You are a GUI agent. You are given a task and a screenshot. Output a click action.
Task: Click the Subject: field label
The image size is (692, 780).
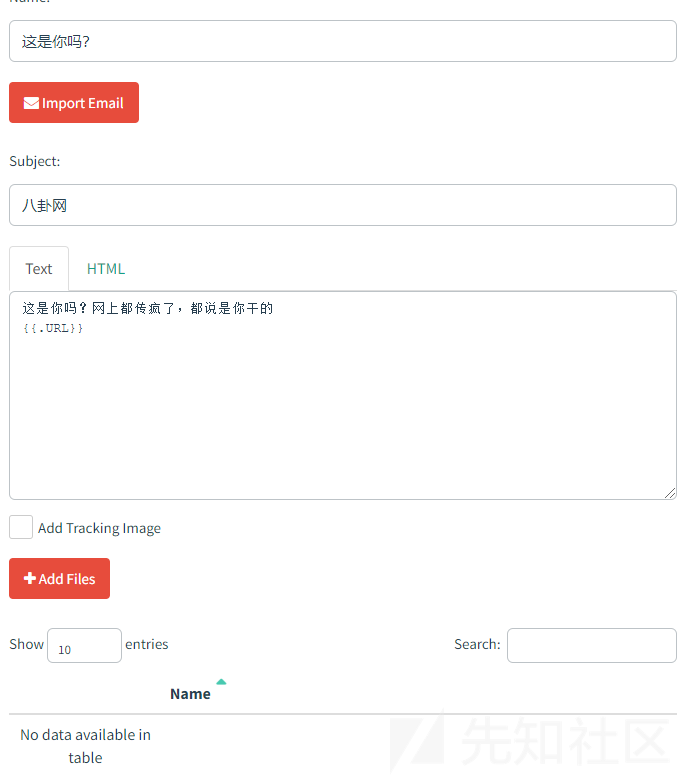click(35, 161)
